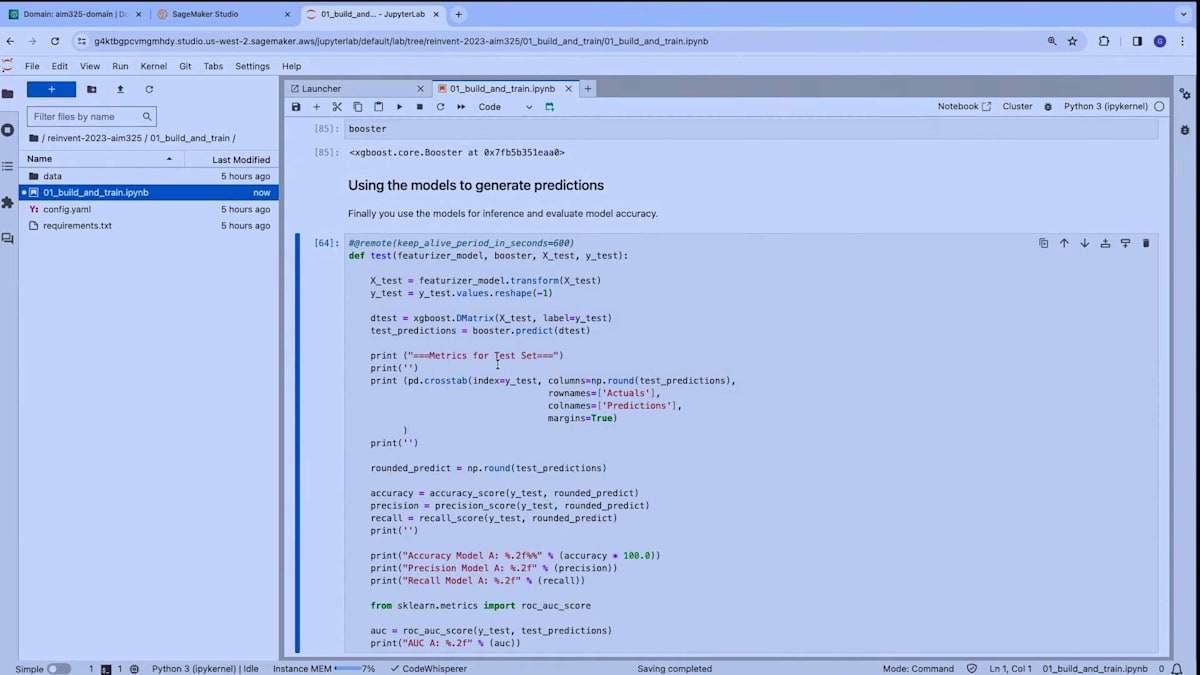Open the Settings menu
The image size is (1200, 675).
[252, 66]
